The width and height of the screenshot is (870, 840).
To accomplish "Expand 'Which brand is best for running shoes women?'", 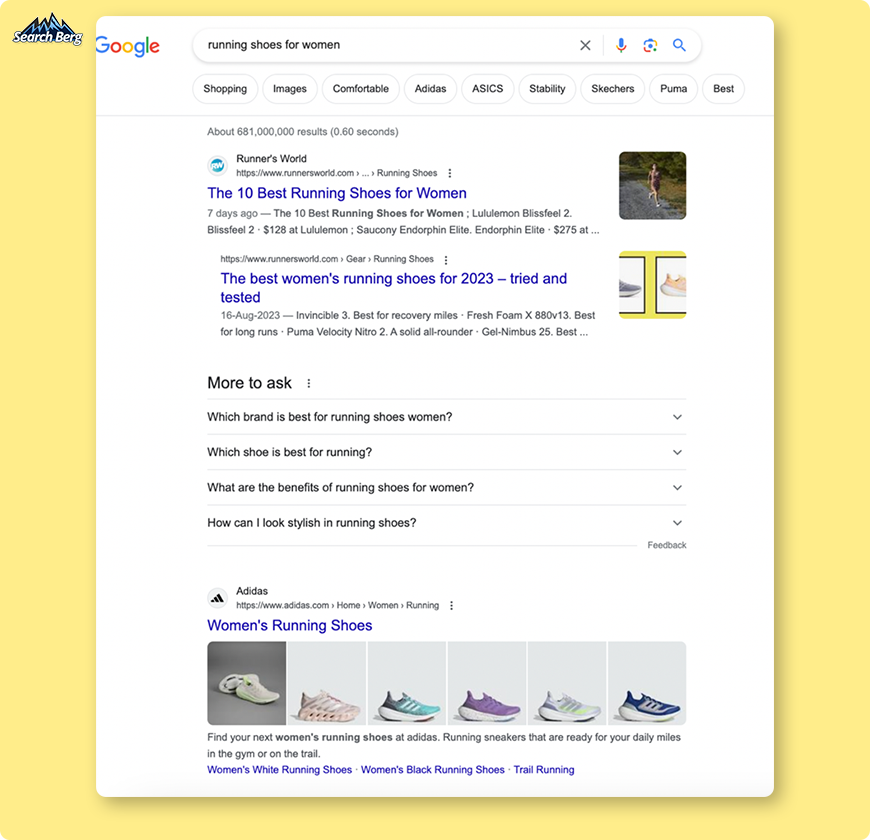I will tap(446, 417).
